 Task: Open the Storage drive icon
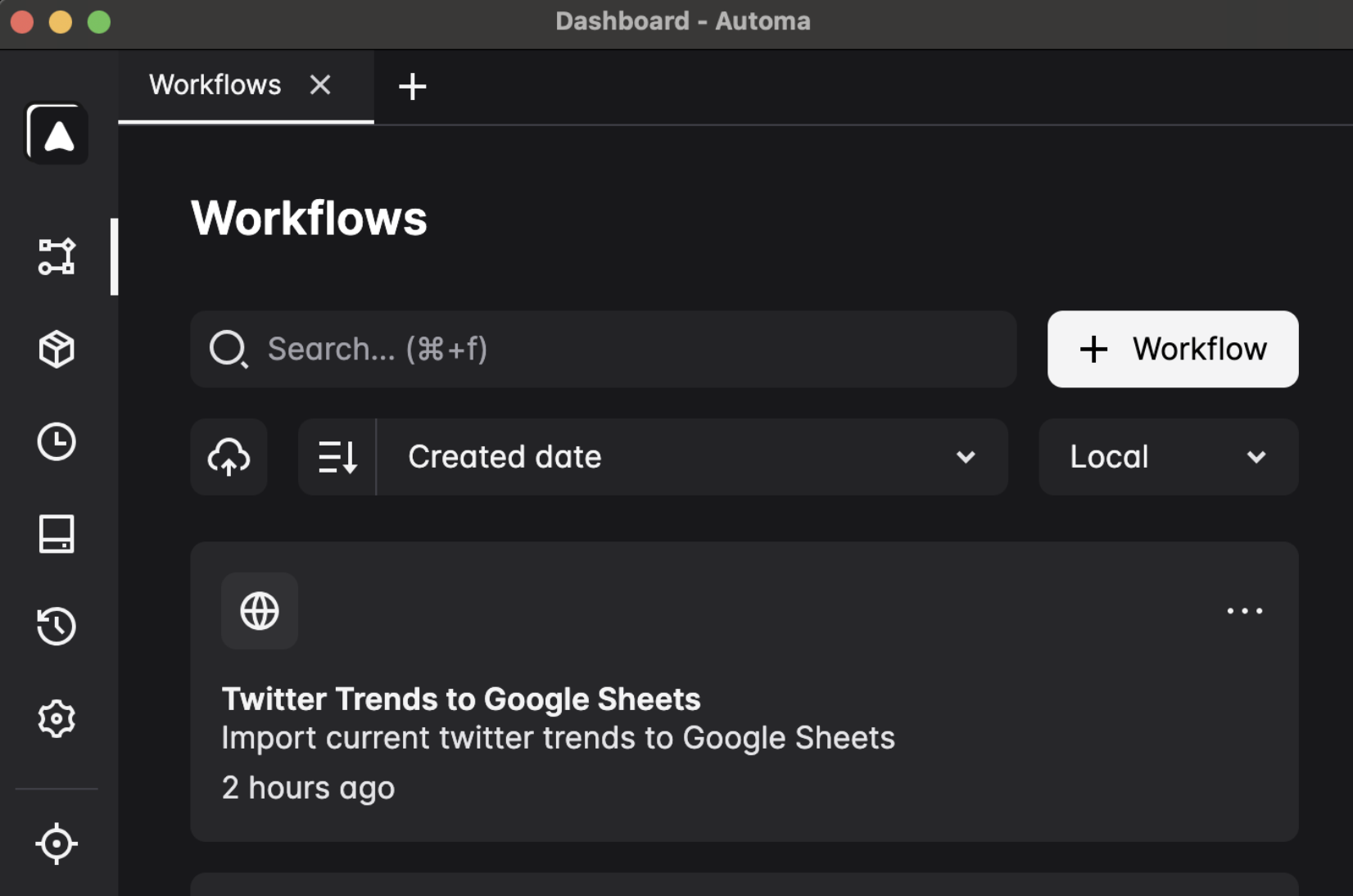[57, 534]
